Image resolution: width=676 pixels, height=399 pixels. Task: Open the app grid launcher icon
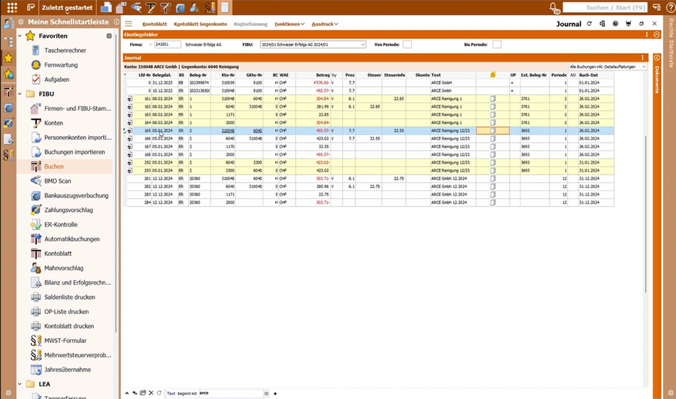tap(12, 7)
